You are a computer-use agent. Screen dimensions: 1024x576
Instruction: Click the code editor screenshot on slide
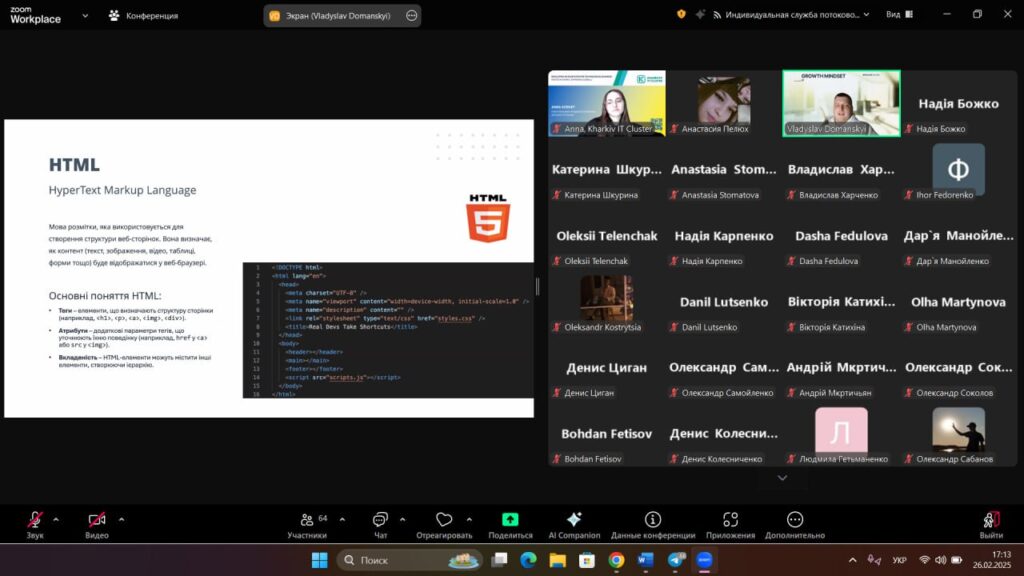coord(388,330)
